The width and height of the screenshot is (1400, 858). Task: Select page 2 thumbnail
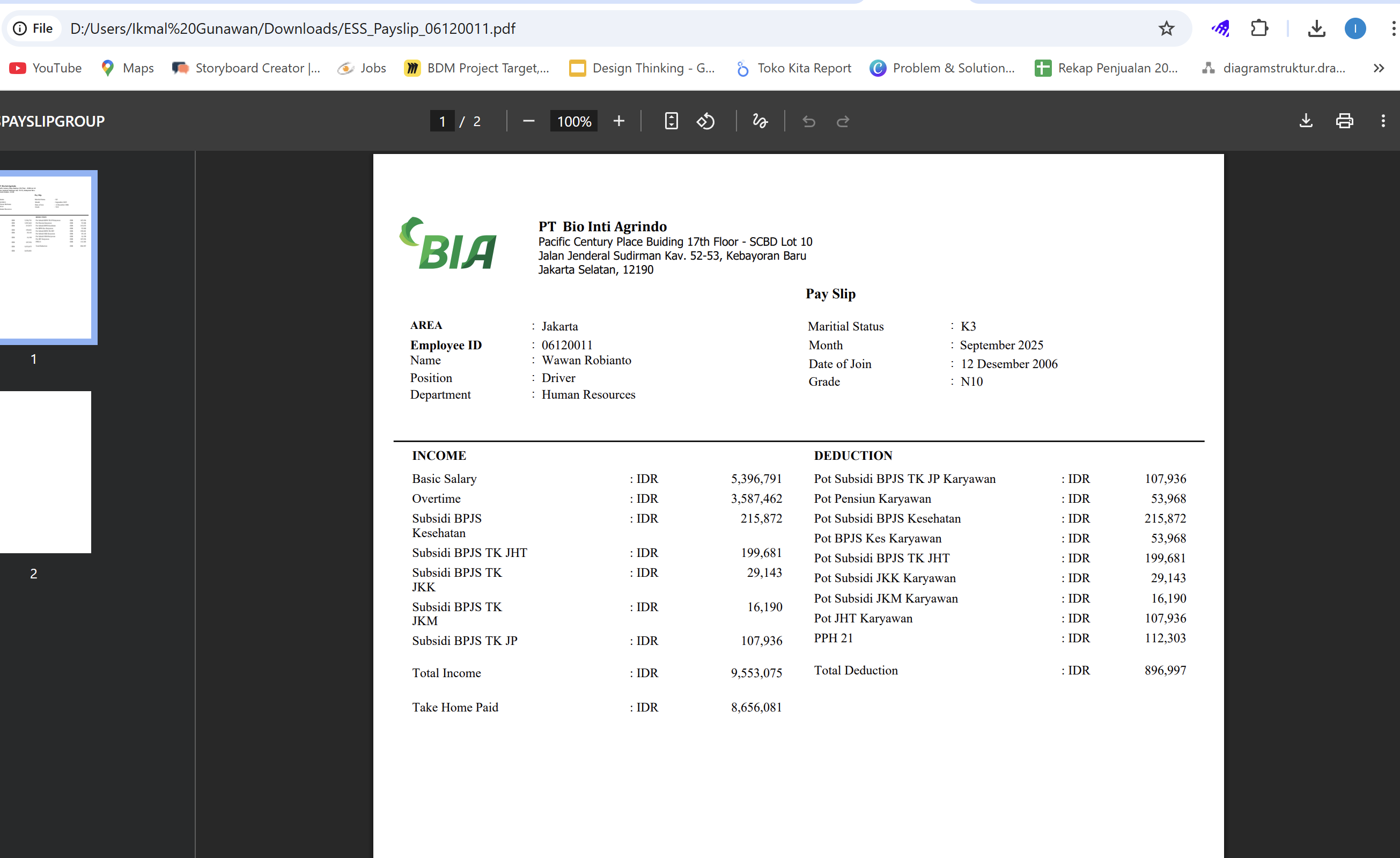46,472
